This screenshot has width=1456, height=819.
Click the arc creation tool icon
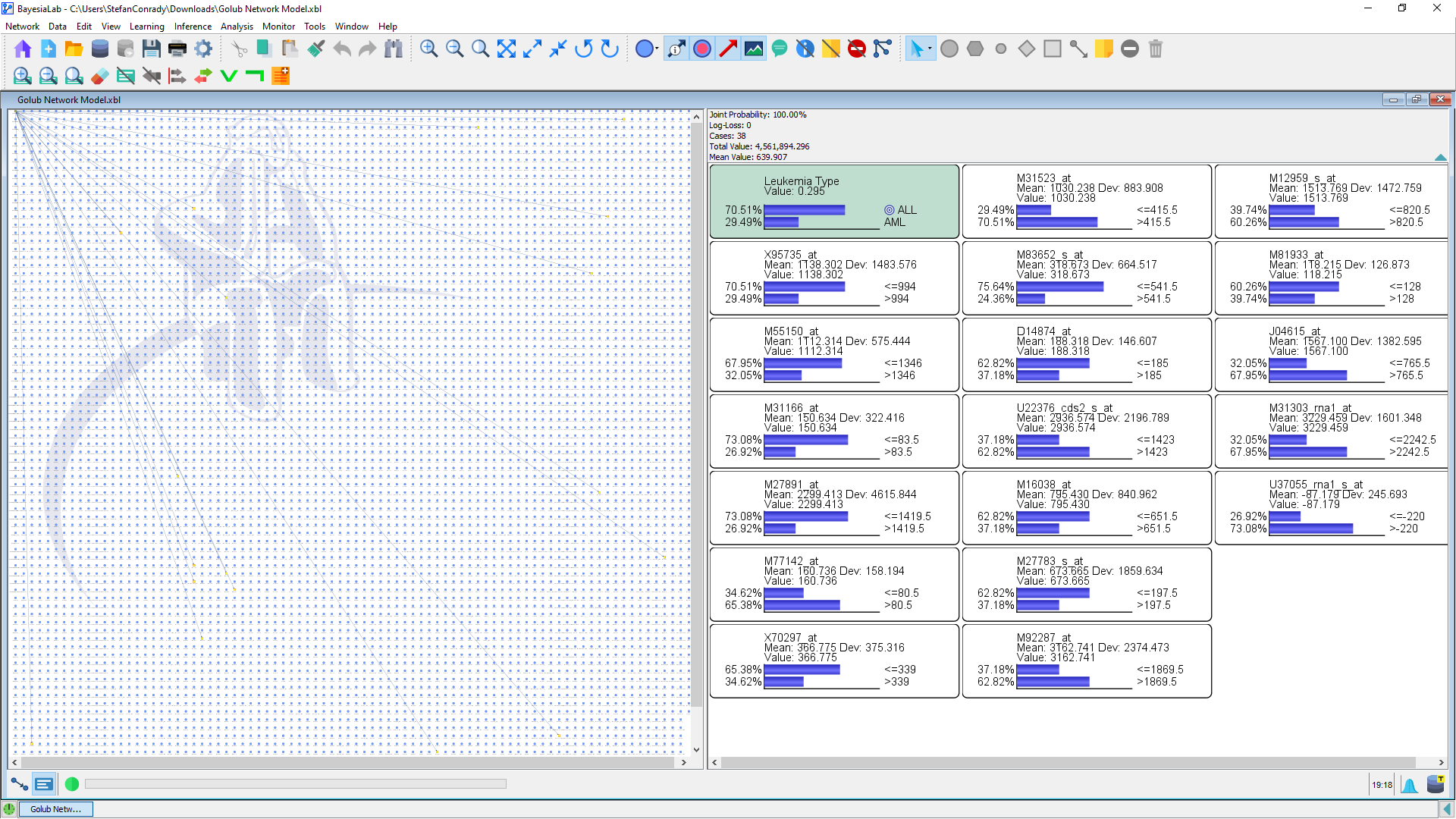pos(1078,49)
